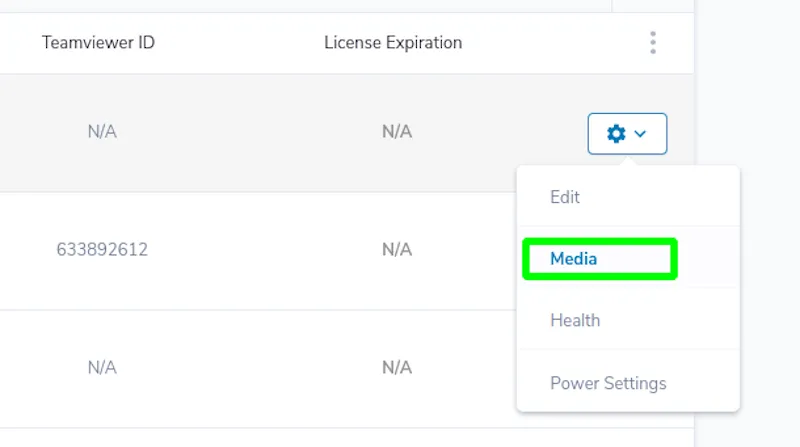The height and width of the screenshot is (447, 800).
Task: Click the green highlight border around Media
Action: point(600,241)
